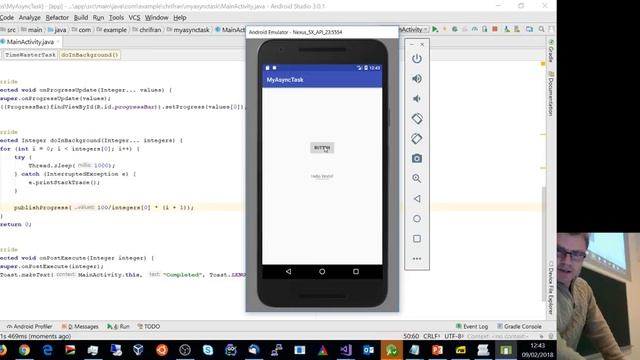Increase emulator volume
The width and height of the screenshot is (640, 360).
click(x=417, y=79)
